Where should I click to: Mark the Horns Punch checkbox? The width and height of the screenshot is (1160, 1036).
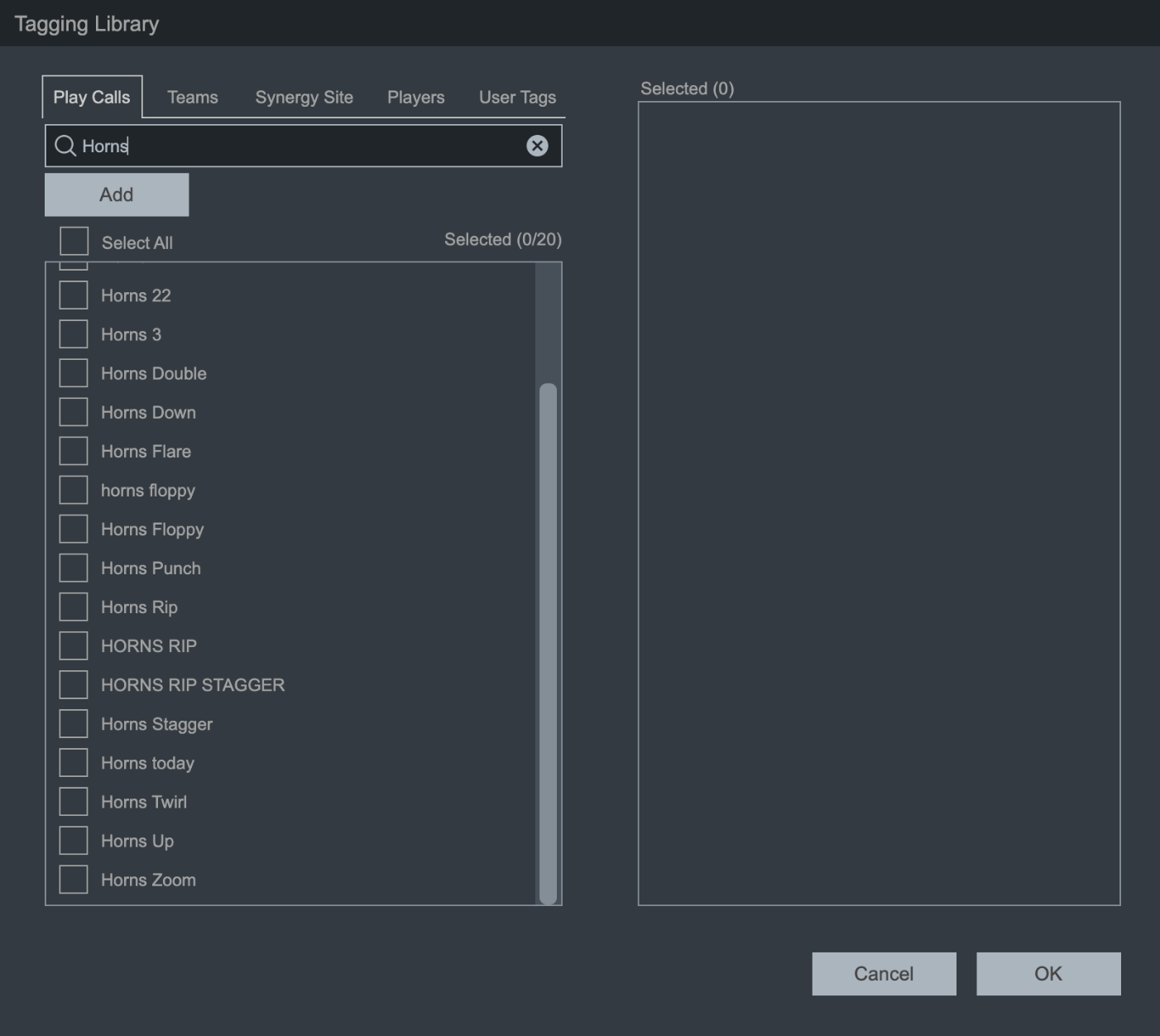[x=74, y=568]
